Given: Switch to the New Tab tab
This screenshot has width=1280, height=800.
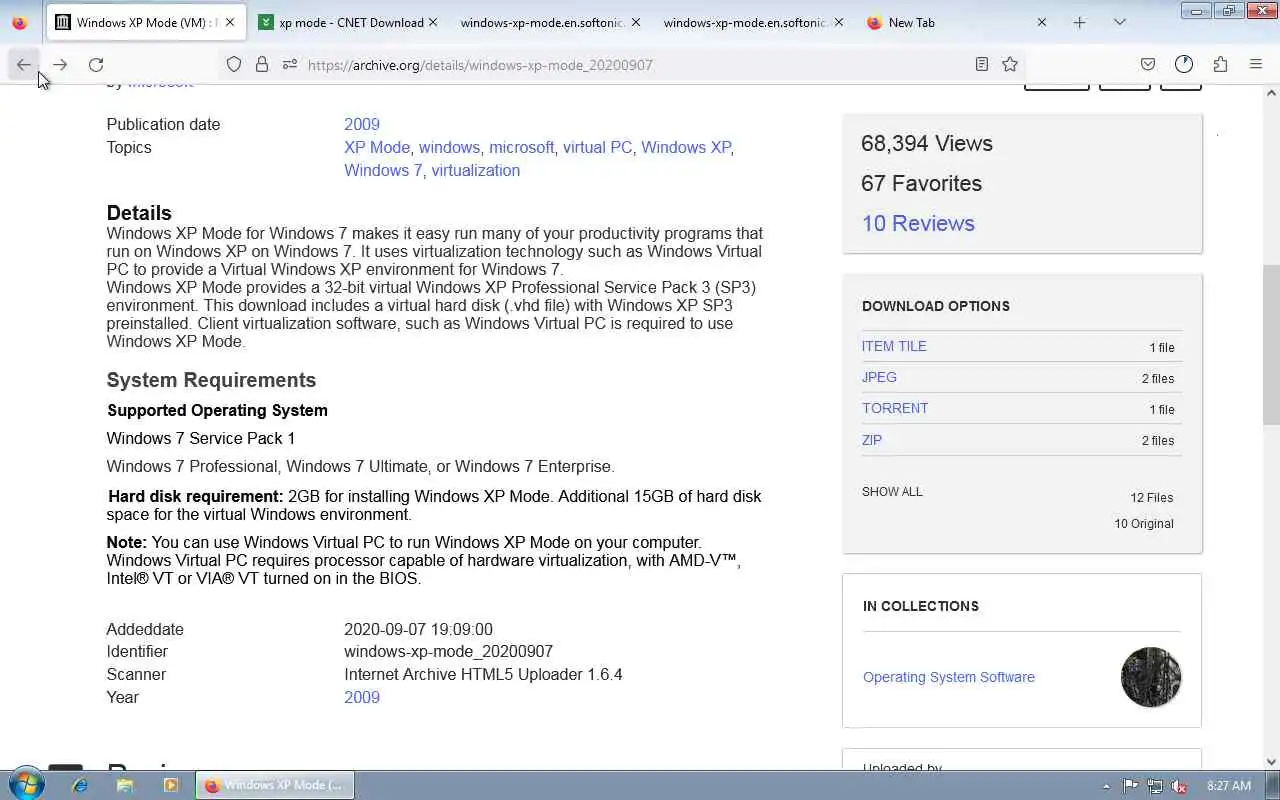Looking at the screenshot, I should [x=955, y=22].
